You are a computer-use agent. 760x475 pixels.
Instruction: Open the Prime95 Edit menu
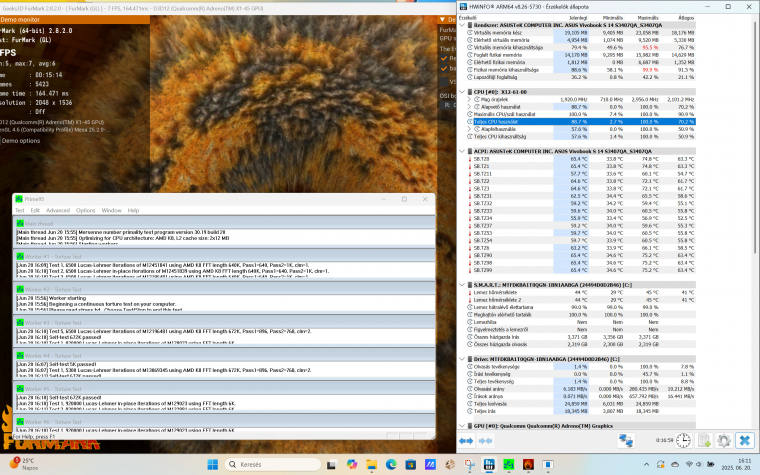tap(35, 210)
